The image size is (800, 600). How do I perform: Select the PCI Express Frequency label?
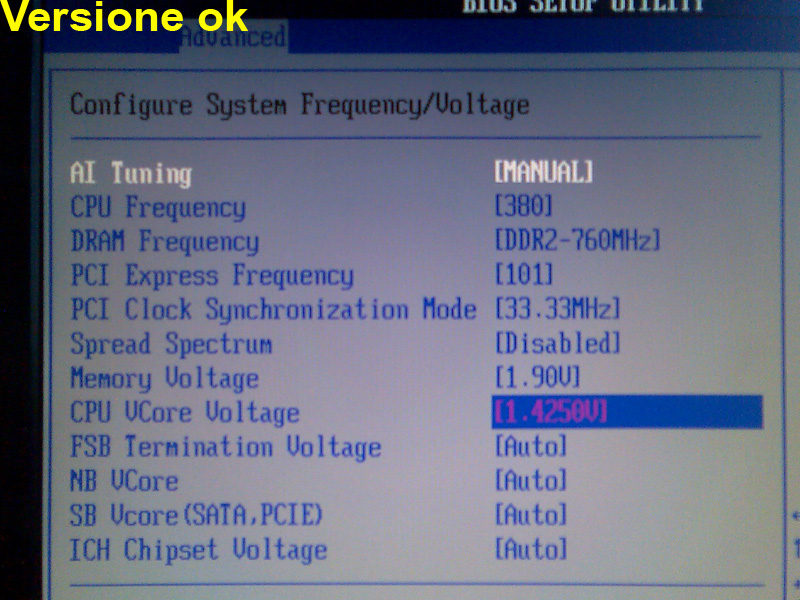[212, 276]
